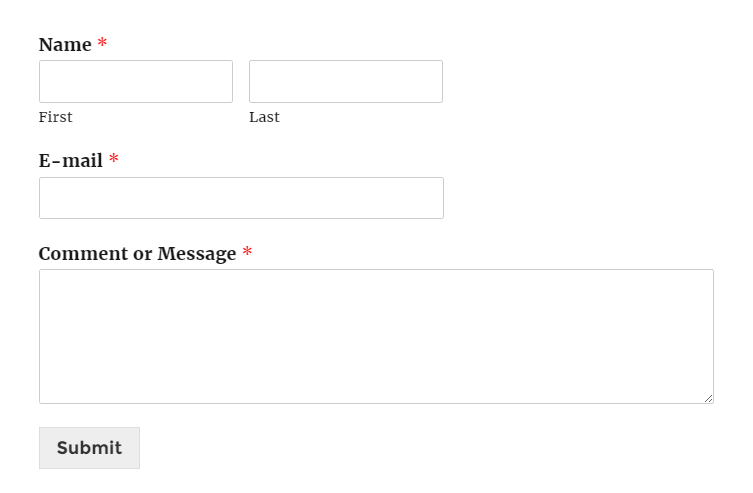Click the letter "E" of the E-mail label
753x493 pixels.
click(44, 161)
